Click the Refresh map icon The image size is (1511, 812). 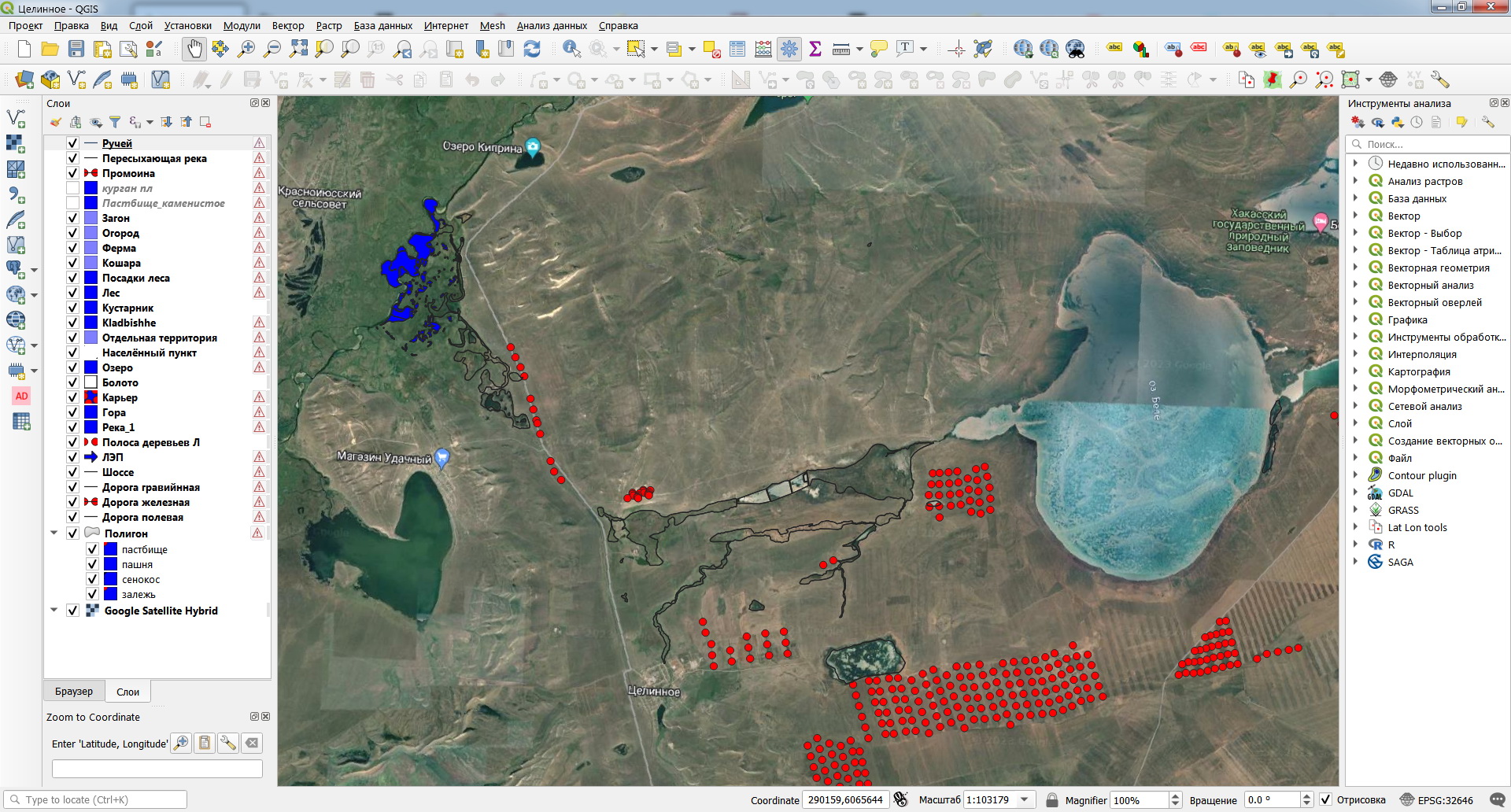click(532, 50)
